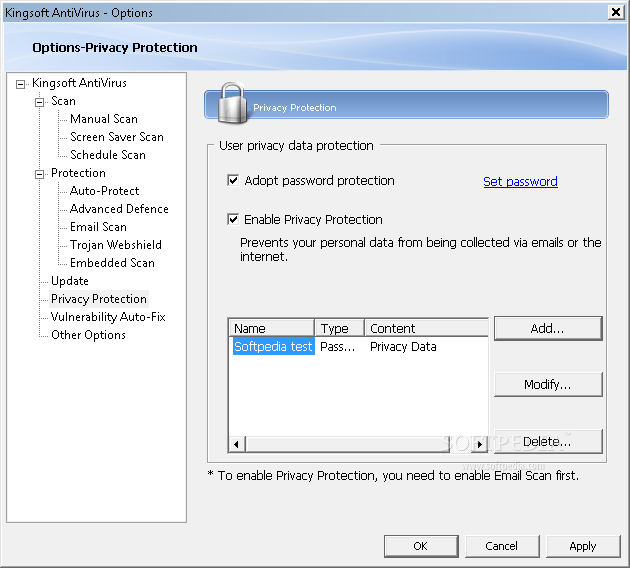Open Advanced Defence options

point(119,209)
